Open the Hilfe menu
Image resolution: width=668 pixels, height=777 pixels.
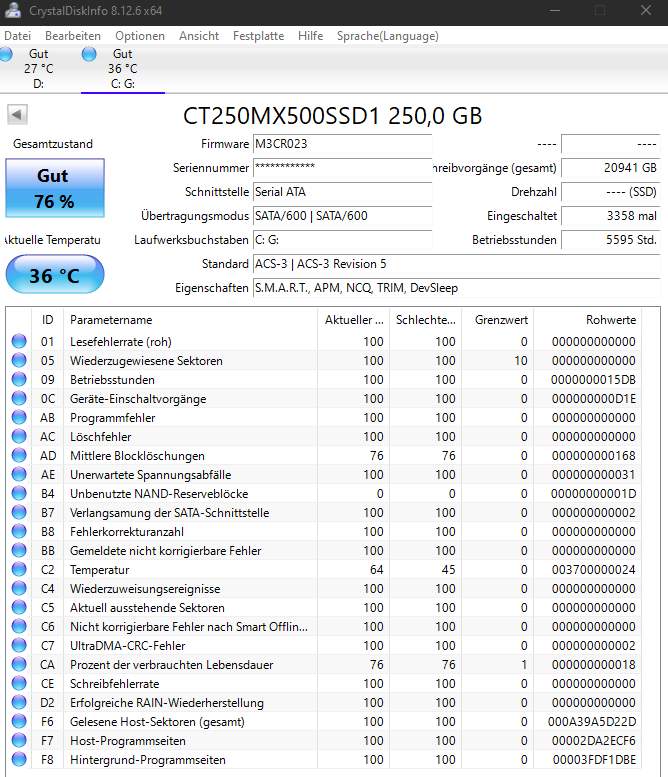point(310,36)
